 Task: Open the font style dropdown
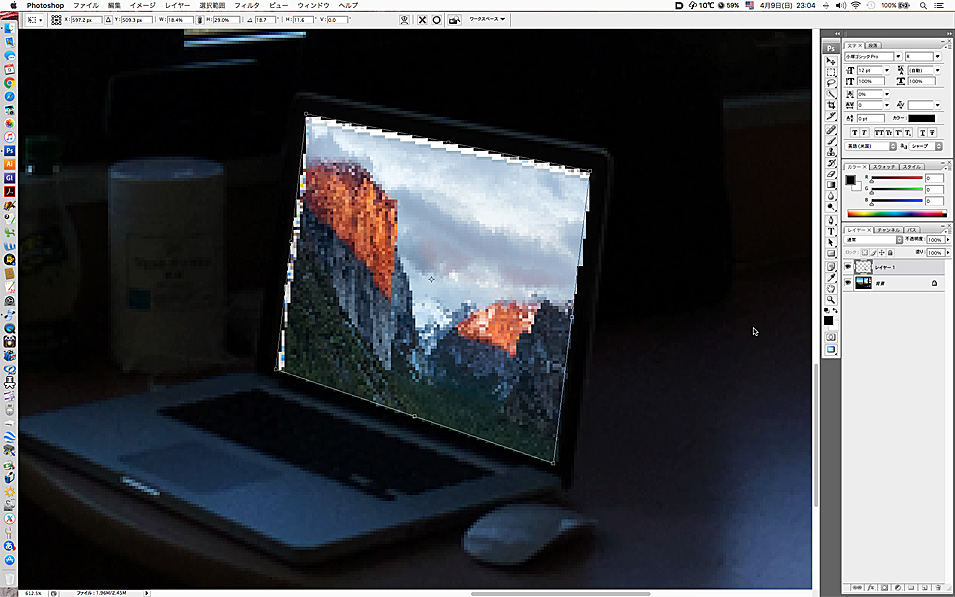click(x=937, y=57)
